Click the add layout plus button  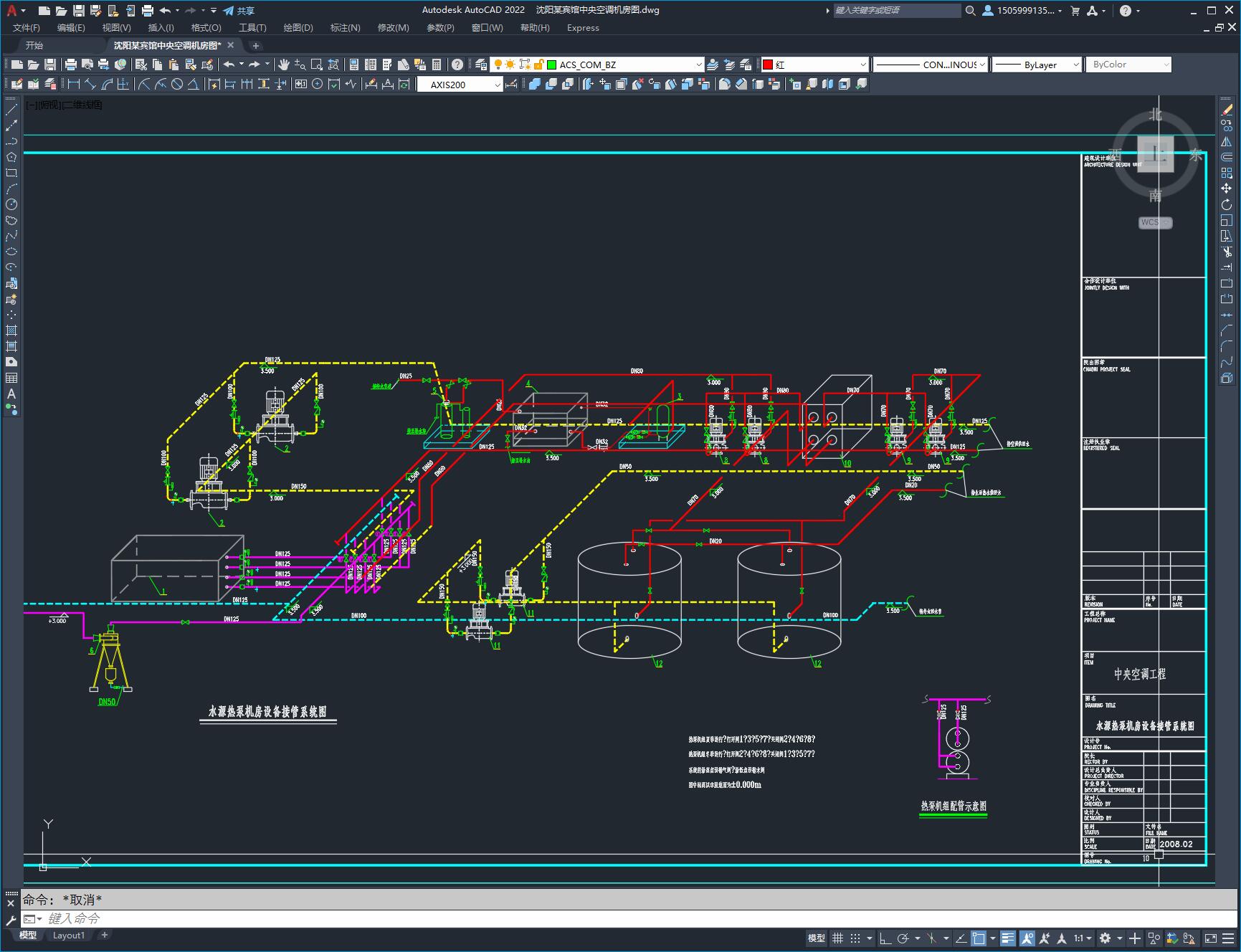point(104,935)
